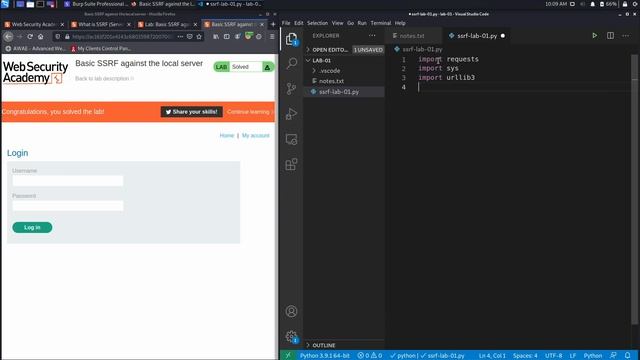Select ssrf-lab-01.py in the Explorer tree
The image size is (640, 360).
pyautogui.click(x=344, y=92)
